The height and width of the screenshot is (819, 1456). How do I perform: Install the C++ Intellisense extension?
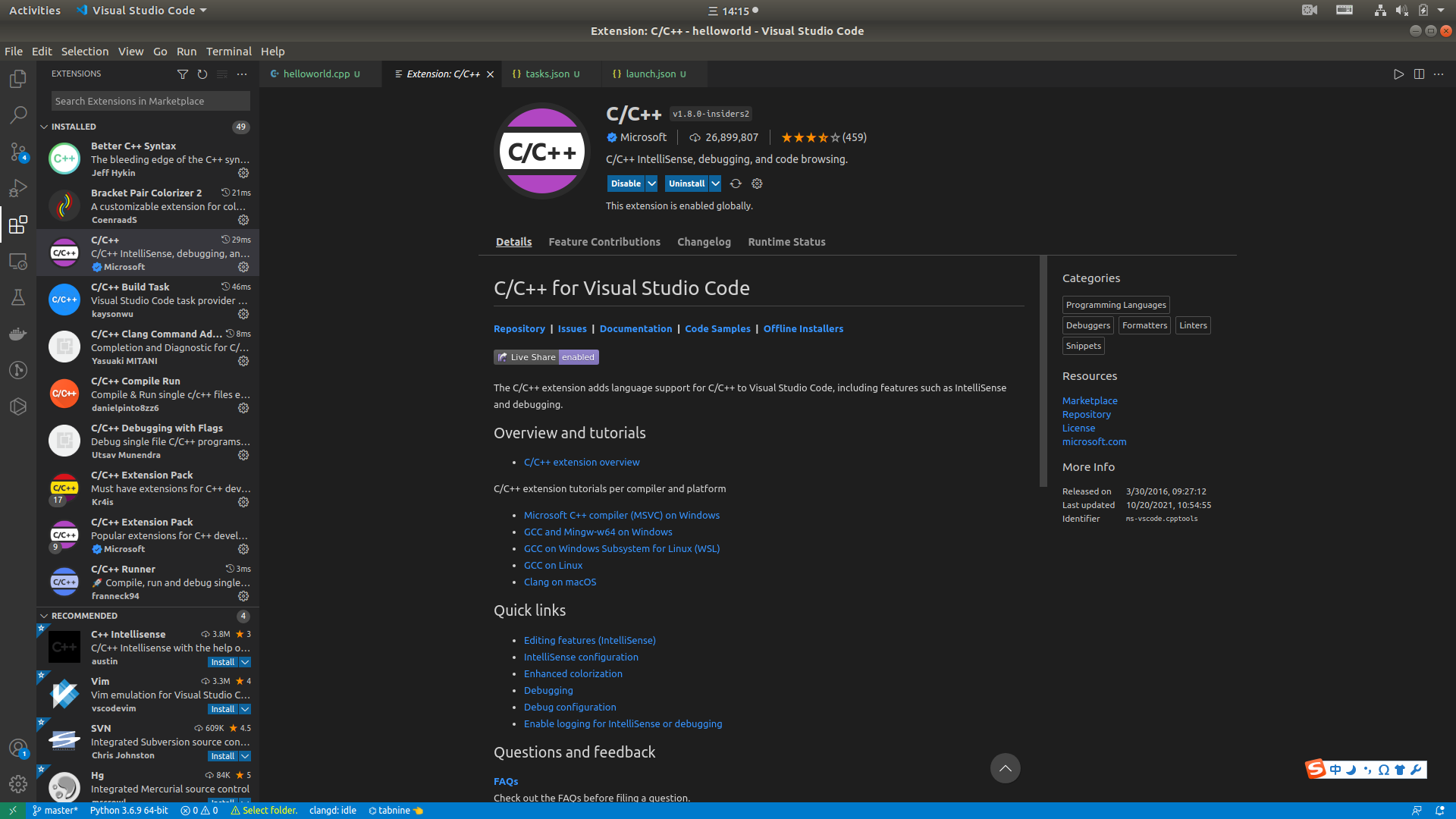(x=222, y=662)
